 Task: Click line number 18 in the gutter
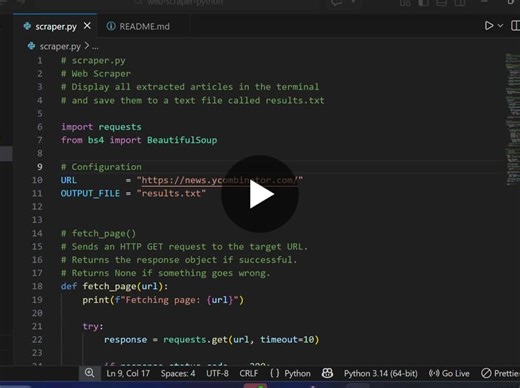tap(37, 286)
